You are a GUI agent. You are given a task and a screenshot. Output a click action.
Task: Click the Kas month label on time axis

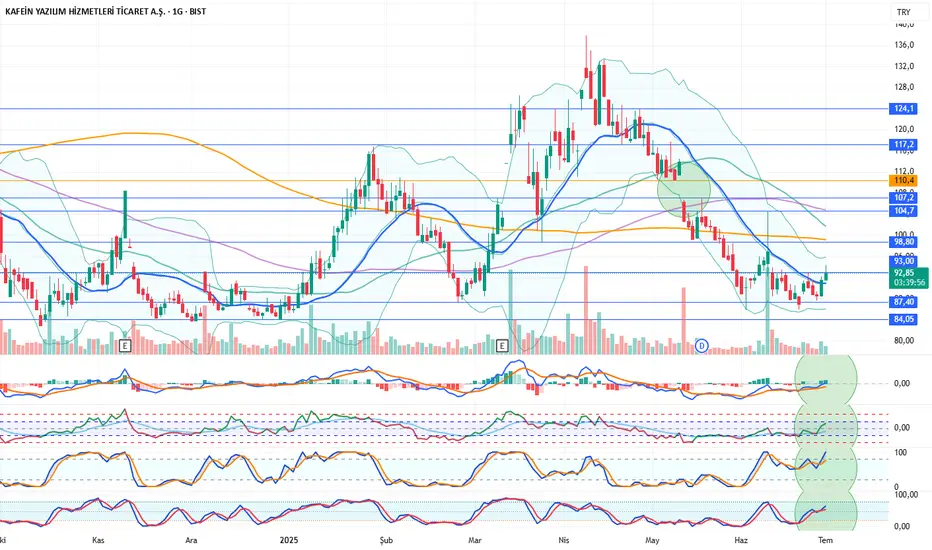pyautogui.click(x=99, y=540)
